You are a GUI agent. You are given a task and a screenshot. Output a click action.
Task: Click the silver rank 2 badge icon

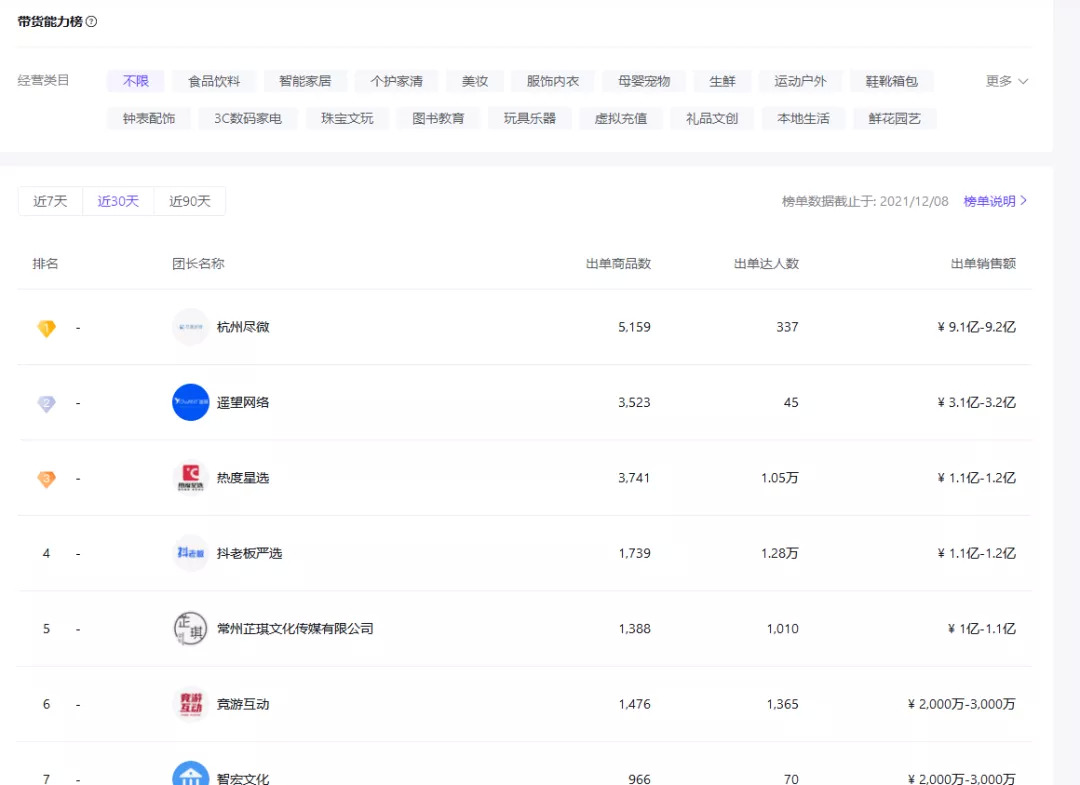point(46,403)
